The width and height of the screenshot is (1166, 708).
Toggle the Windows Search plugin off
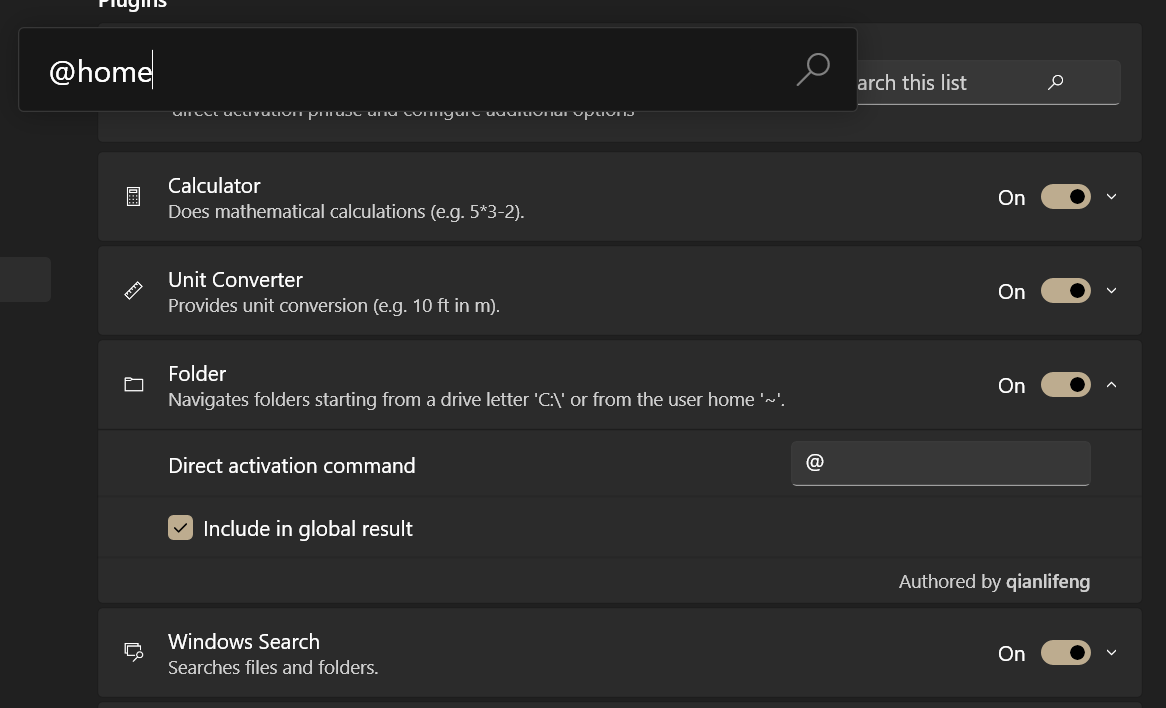coord(1066,652)
